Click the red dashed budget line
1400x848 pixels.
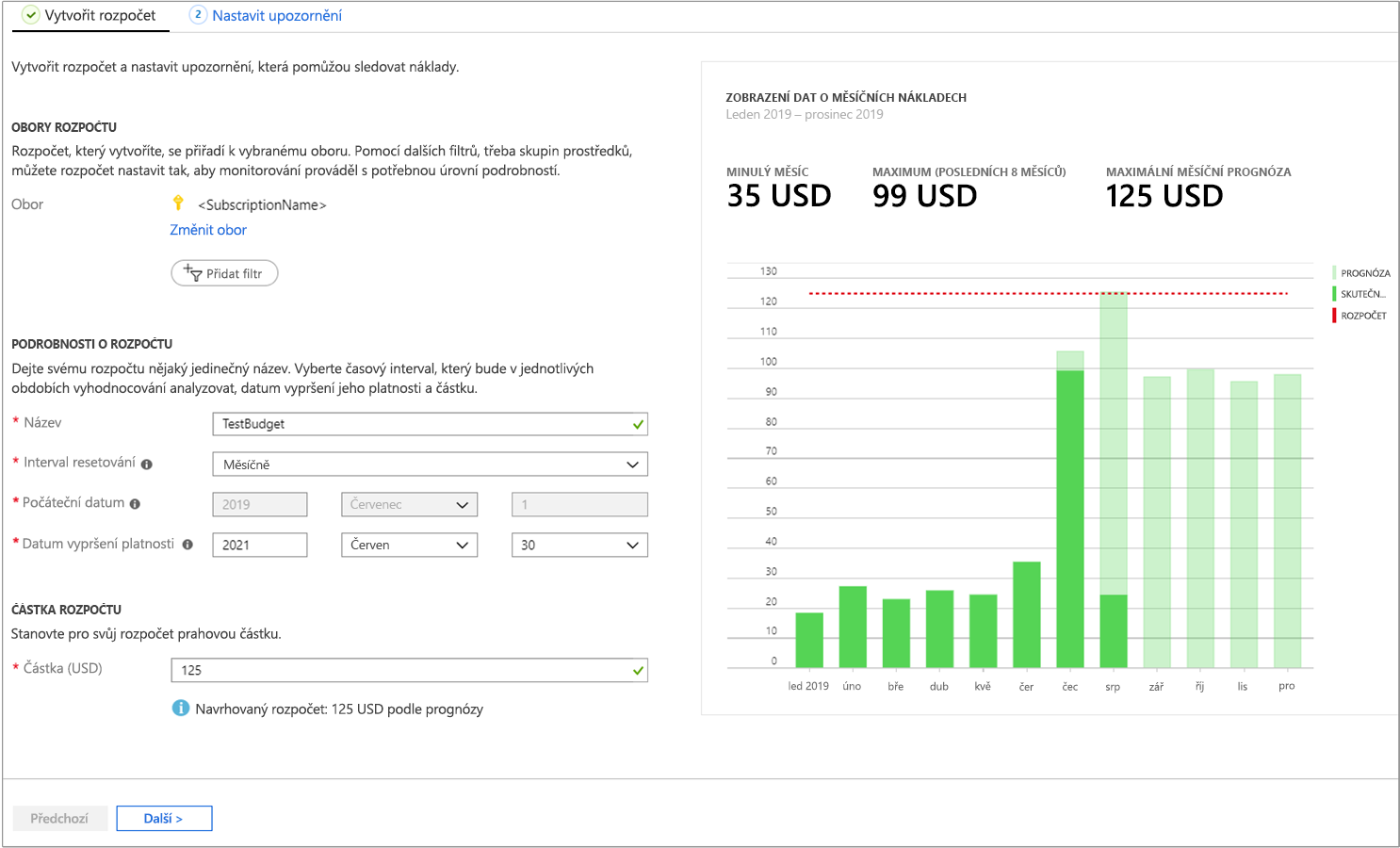click(1048, 294)
